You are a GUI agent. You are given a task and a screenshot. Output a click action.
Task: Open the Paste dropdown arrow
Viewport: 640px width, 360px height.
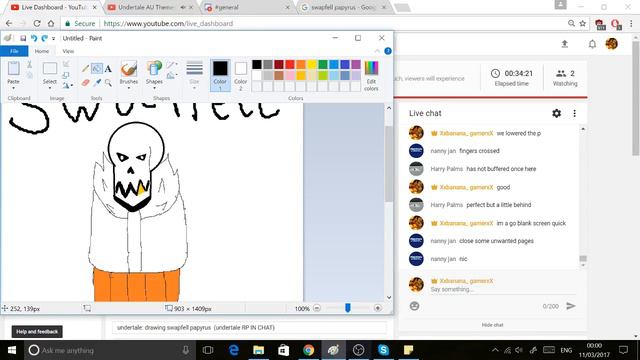[x=13, y=88]
